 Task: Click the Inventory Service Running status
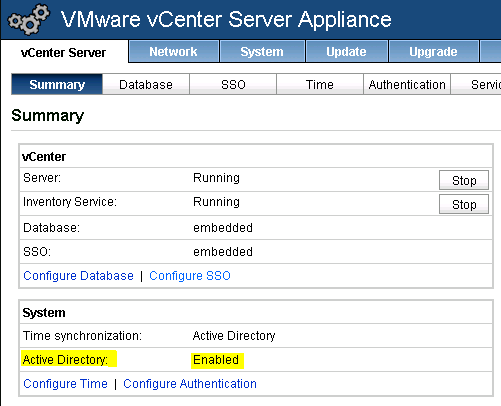click(x=216, y=202)
